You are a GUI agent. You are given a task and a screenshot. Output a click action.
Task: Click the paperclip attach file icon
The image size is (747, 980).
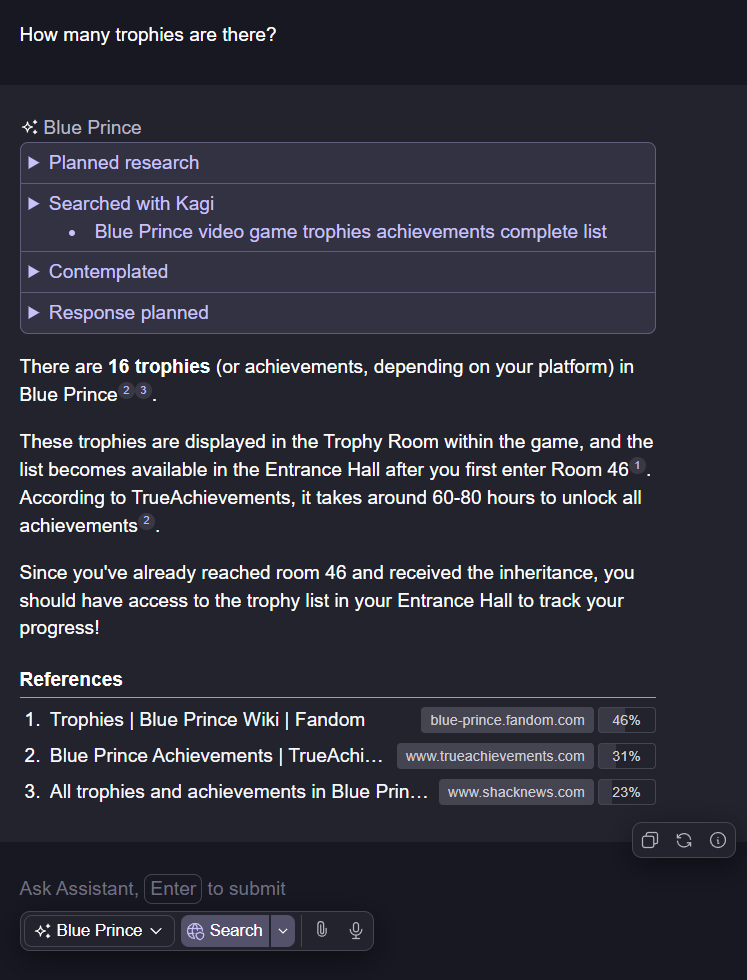(x=321, y=930)
